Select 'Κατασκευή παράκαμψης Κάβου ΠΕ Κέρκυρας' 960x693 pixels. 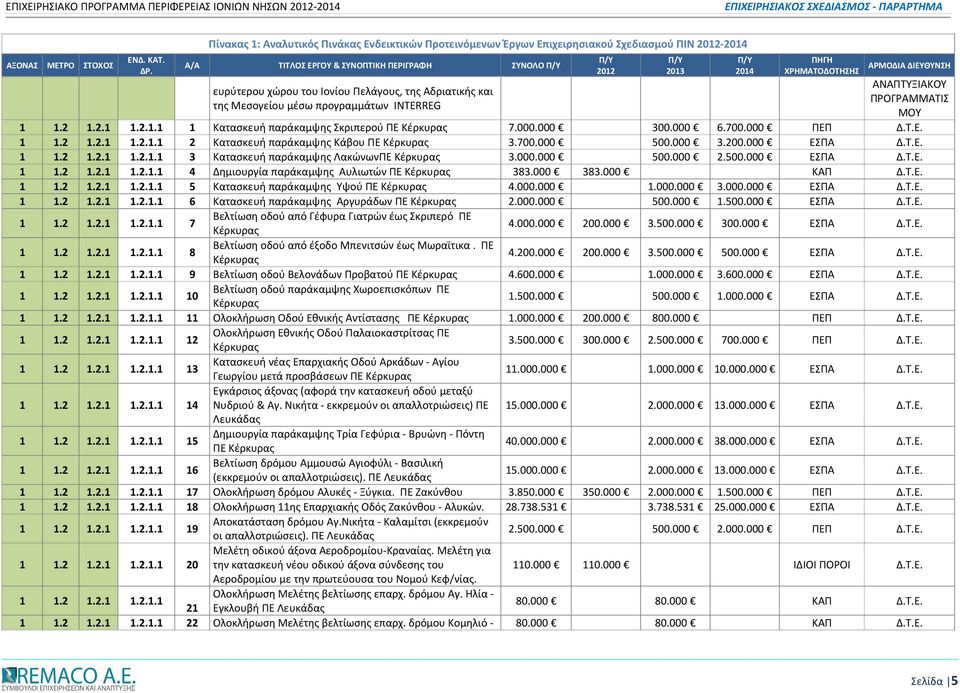[x=321, y=143]
